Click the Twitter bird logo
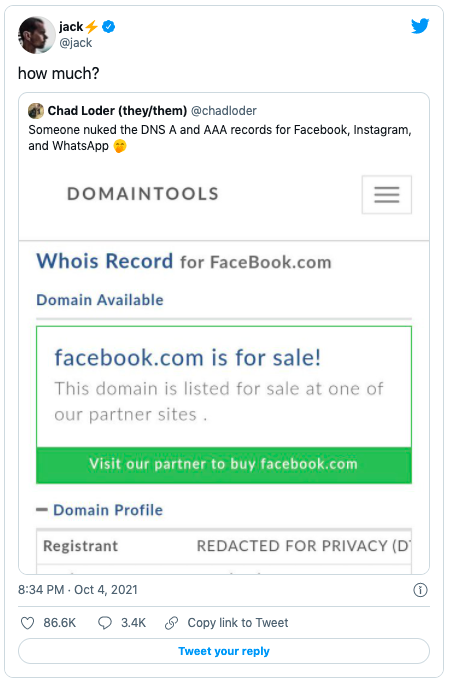 [420, 26]
